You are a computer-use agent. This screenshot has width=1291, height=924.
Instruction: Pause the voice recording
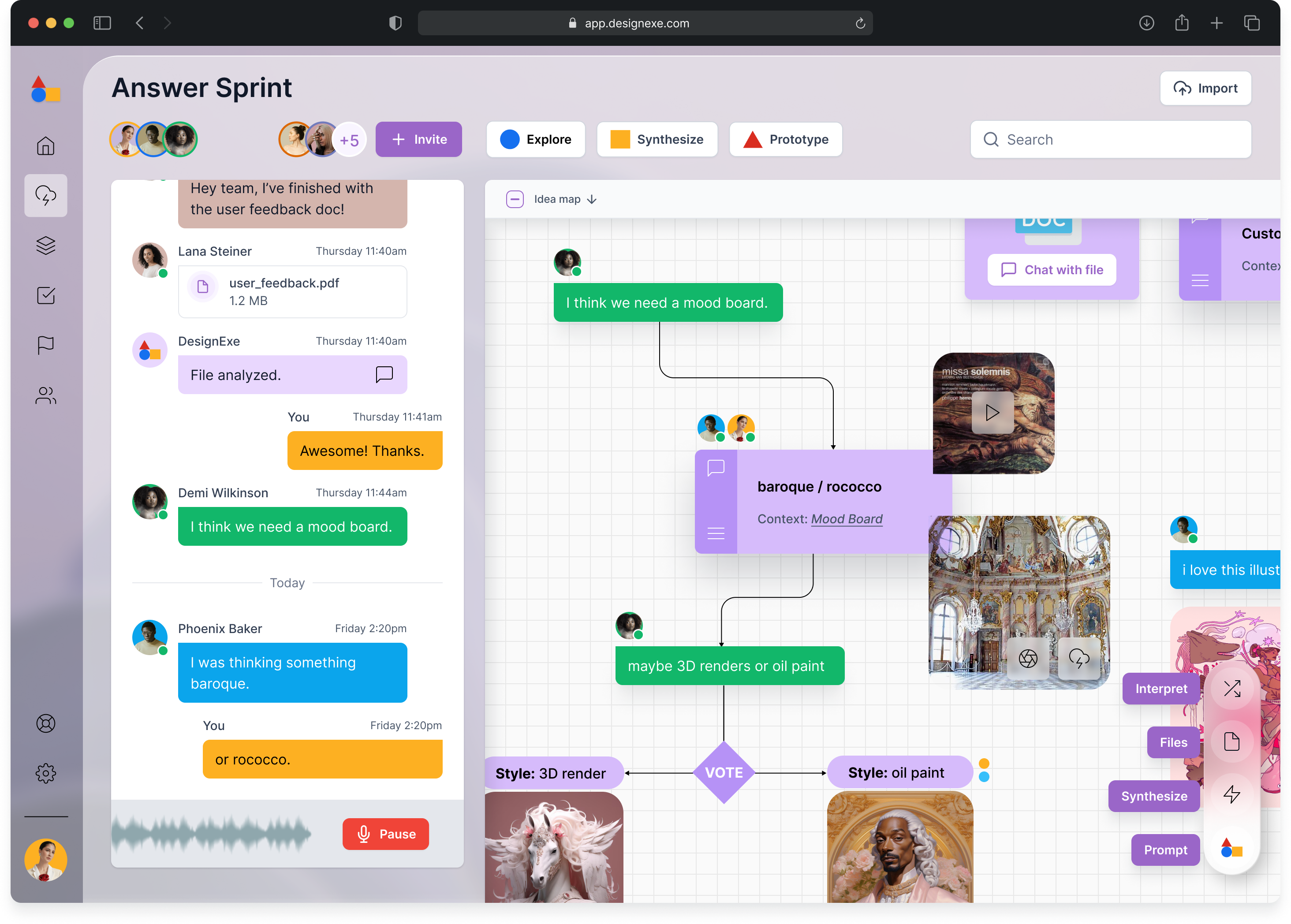386,834
